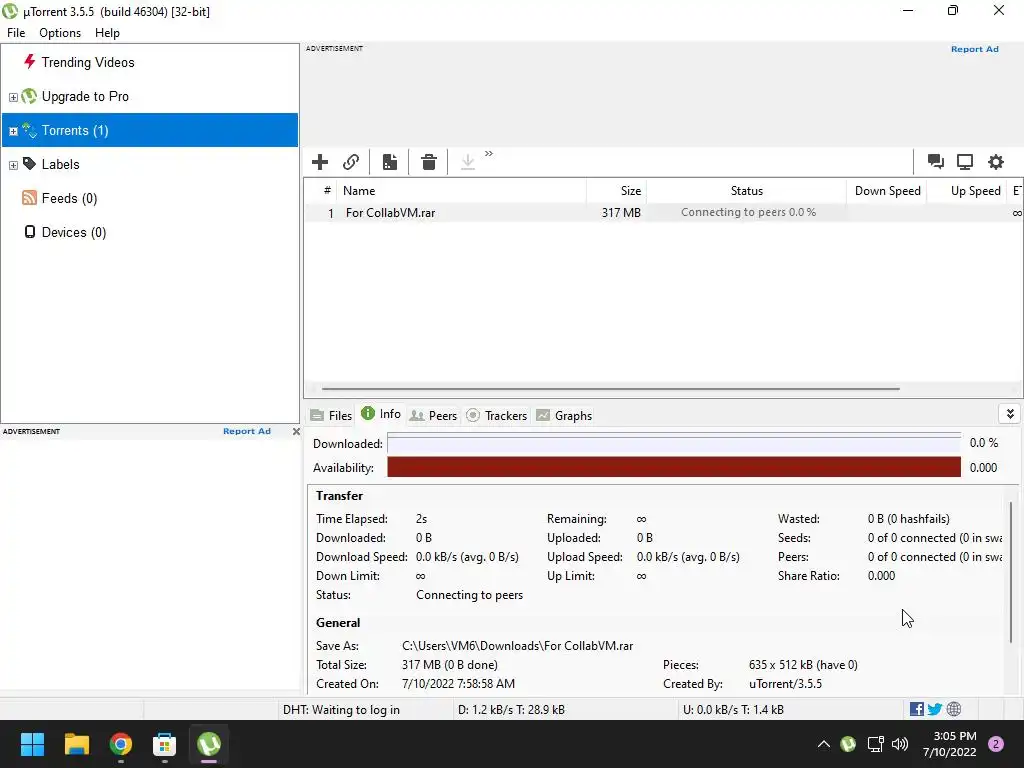Screen dimensions: 1024x768
Task: Click the red Availability bar
Action: (x=674, y=468)
